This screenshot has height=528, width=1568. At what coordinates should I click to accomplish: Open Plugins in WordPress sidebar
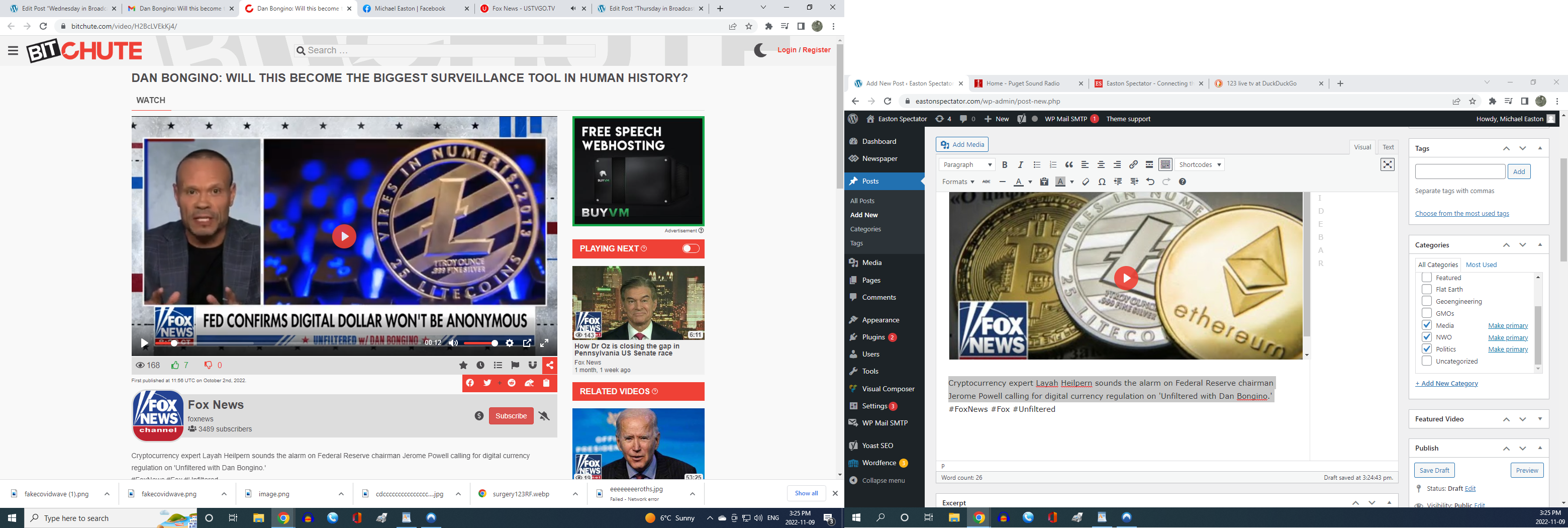(x=873, y=337)
